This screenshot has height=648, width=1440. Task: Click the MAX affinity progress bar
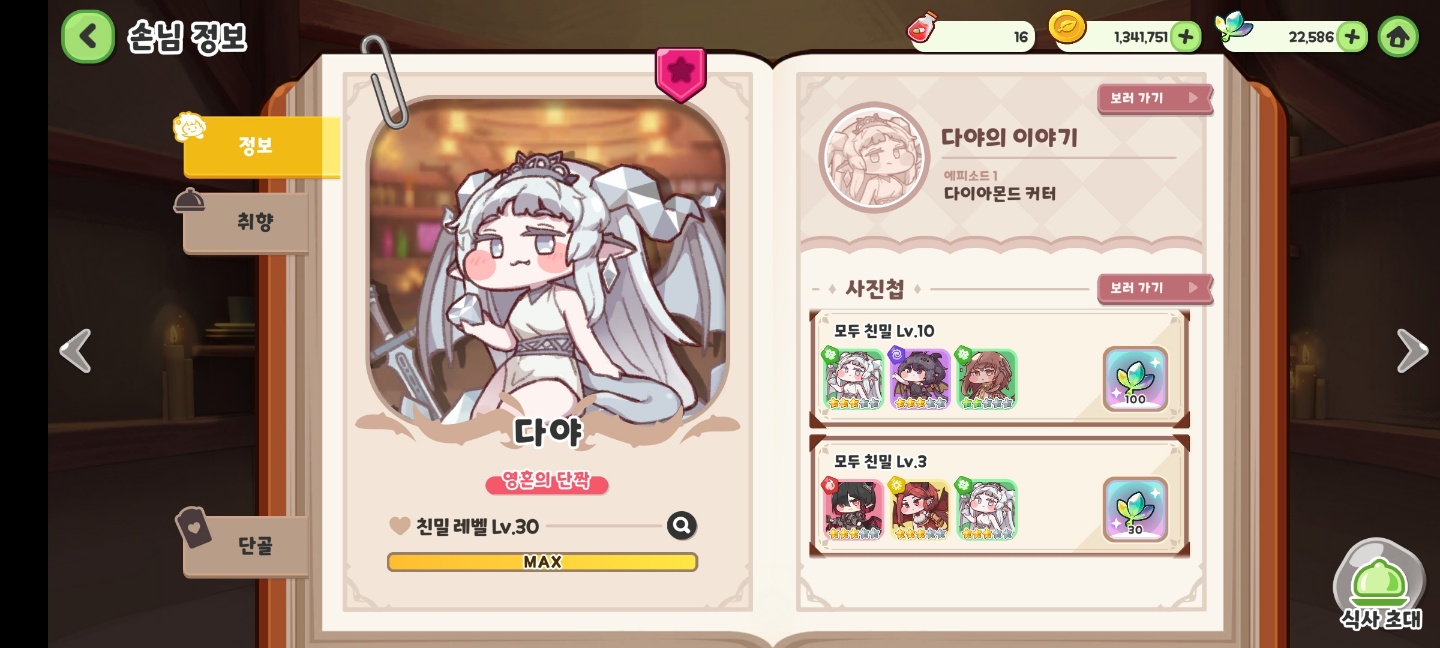tap(542, 562)
